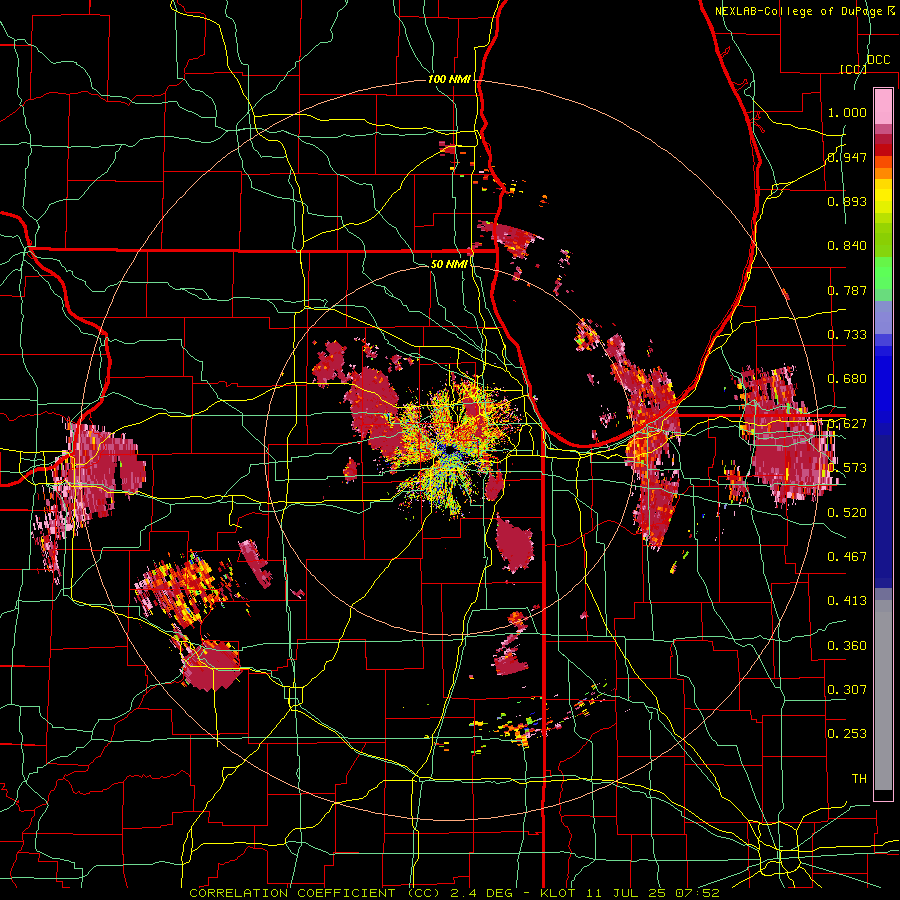Viewport: 900px width, 900px height.
Task: Select the 0.253 scale value
Action: (847, 734)
